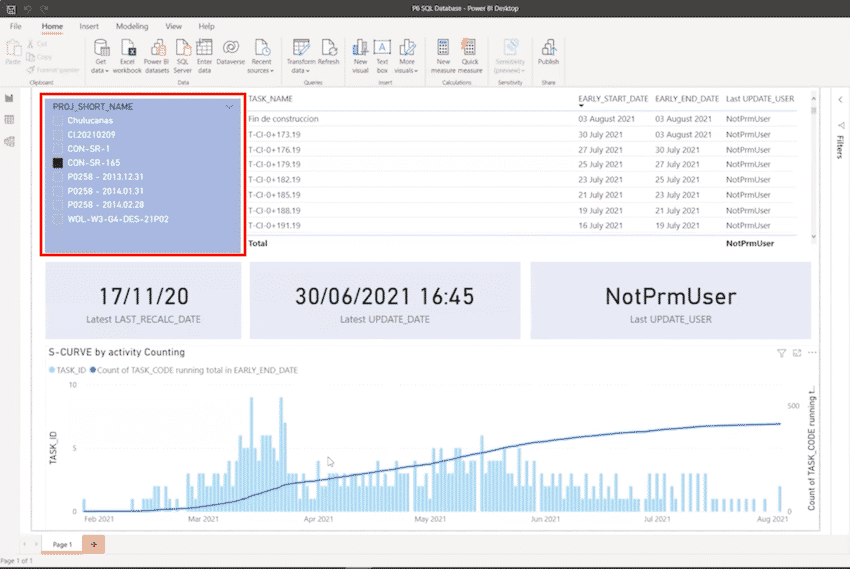Image resolution: width=850 pixels, height=569 pixels.
Task: Publish the report
Action: pyautogui.click(x=548, y=53)
